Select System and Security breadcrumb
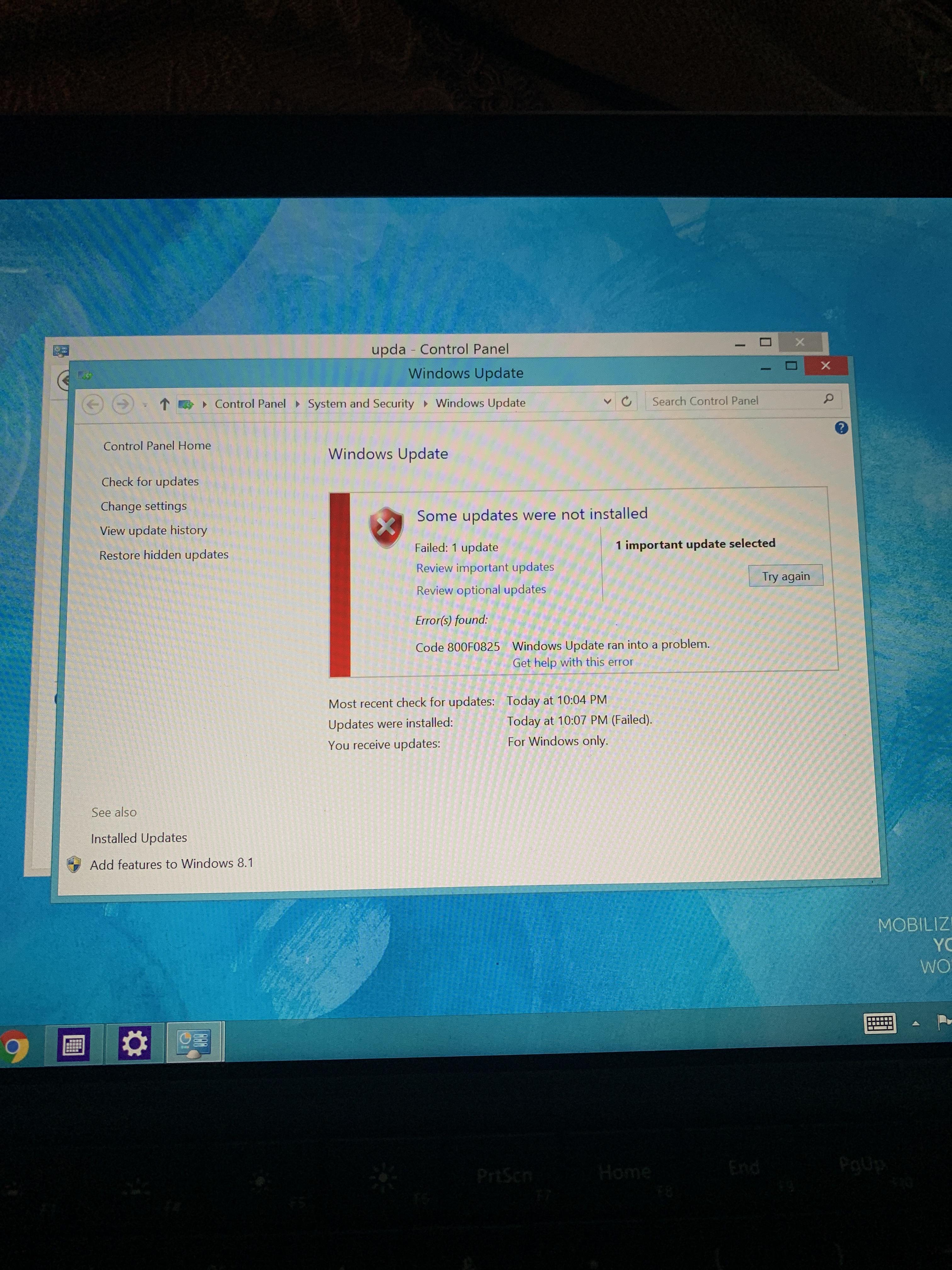The image size is (952, 1270). point(360,403)
